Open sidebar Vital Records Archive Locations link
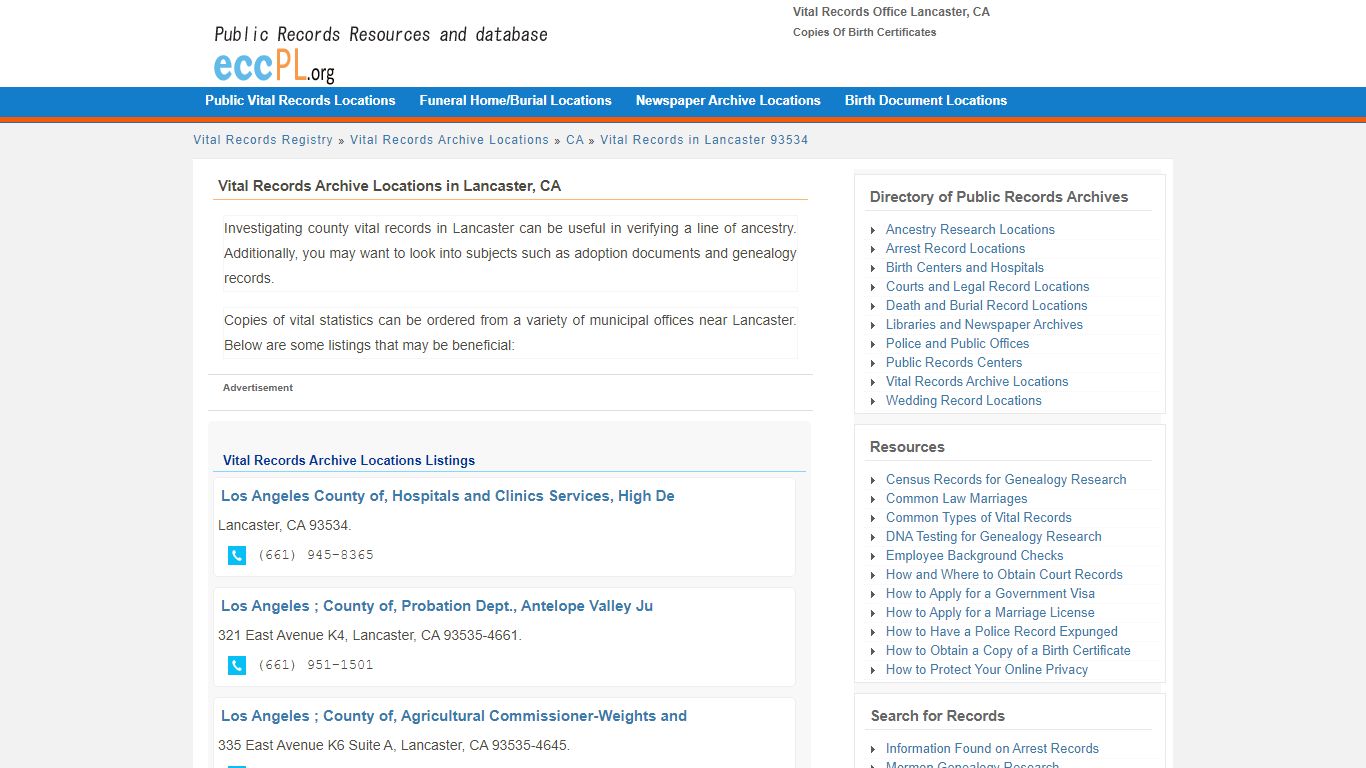The width and height of the screenshot is (1366, 768). tap(977, 381)
